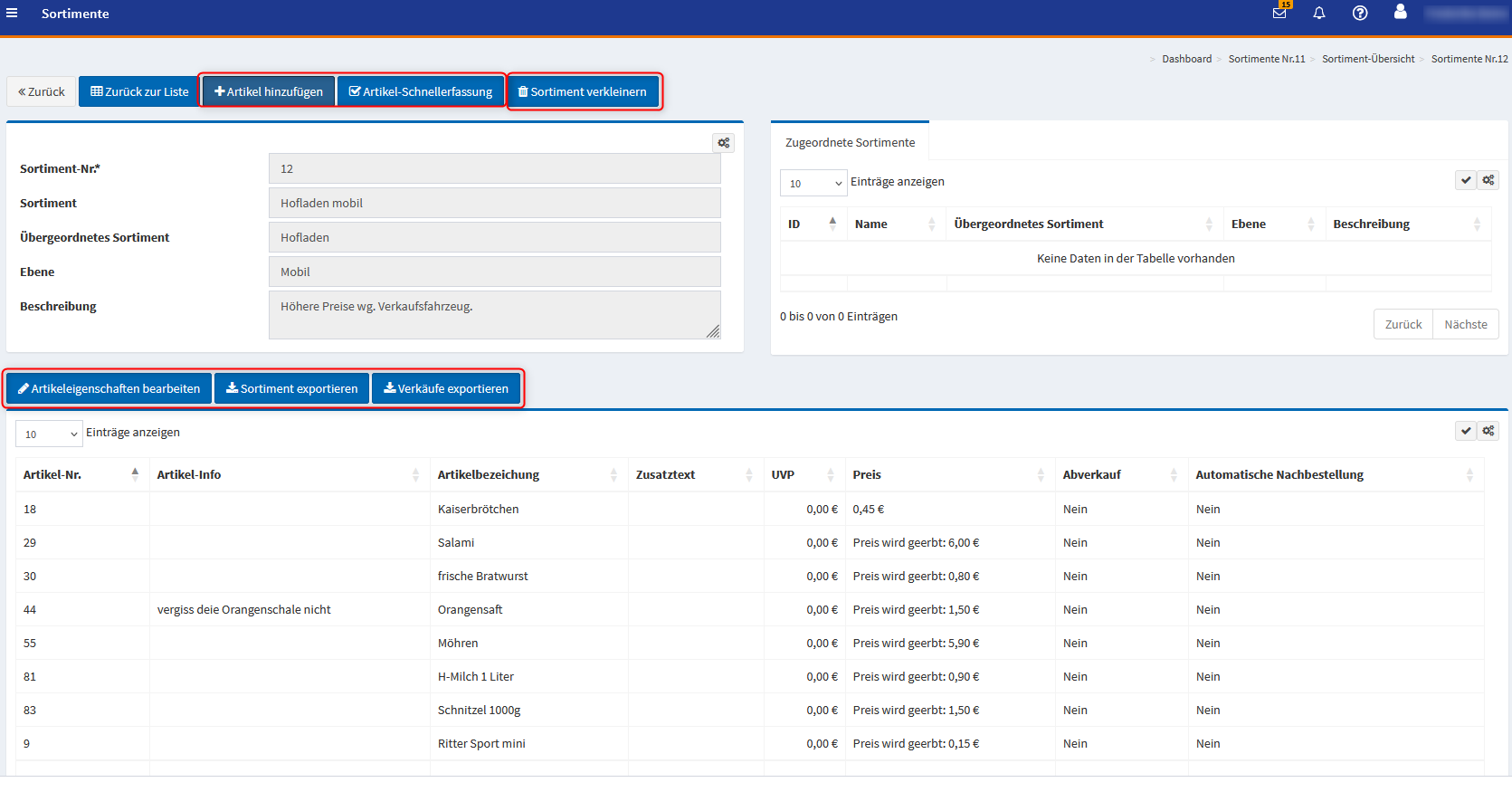Click Artikel hinzufügen button
Viewport: 1512px width, 792px height.
[x=269, y=91]
